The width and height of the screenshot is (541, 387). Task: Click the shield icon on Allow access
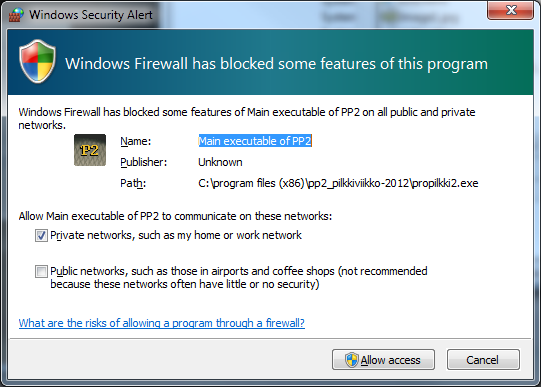coord(352,360)
